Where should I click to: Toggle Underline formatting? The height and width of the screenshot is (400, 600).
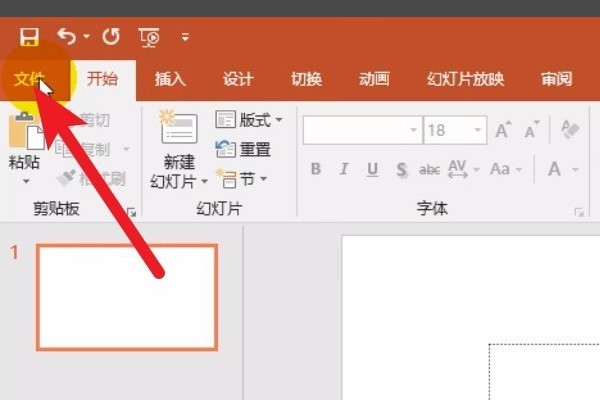coord(373,169)
